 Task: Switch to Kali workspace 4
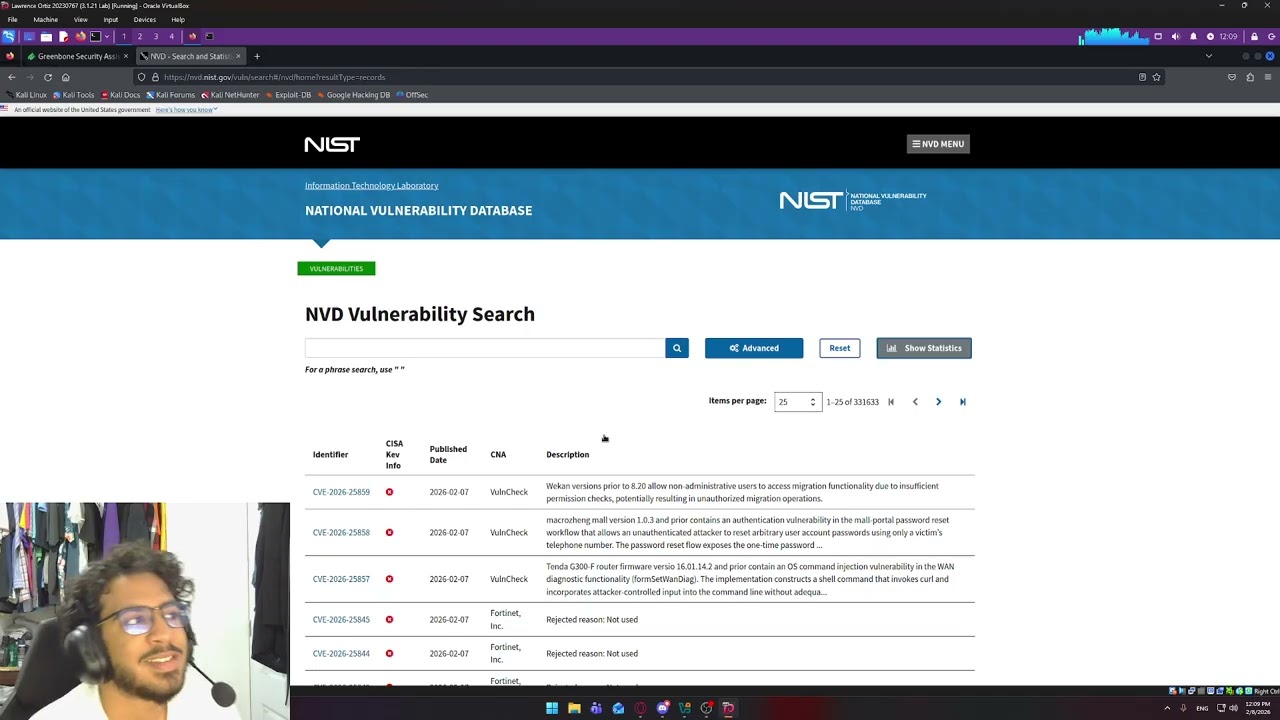171,36
